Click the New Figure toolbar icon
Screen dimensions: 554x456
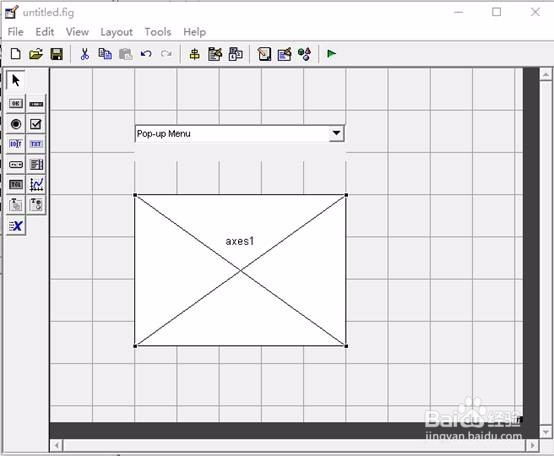(16, 54)
